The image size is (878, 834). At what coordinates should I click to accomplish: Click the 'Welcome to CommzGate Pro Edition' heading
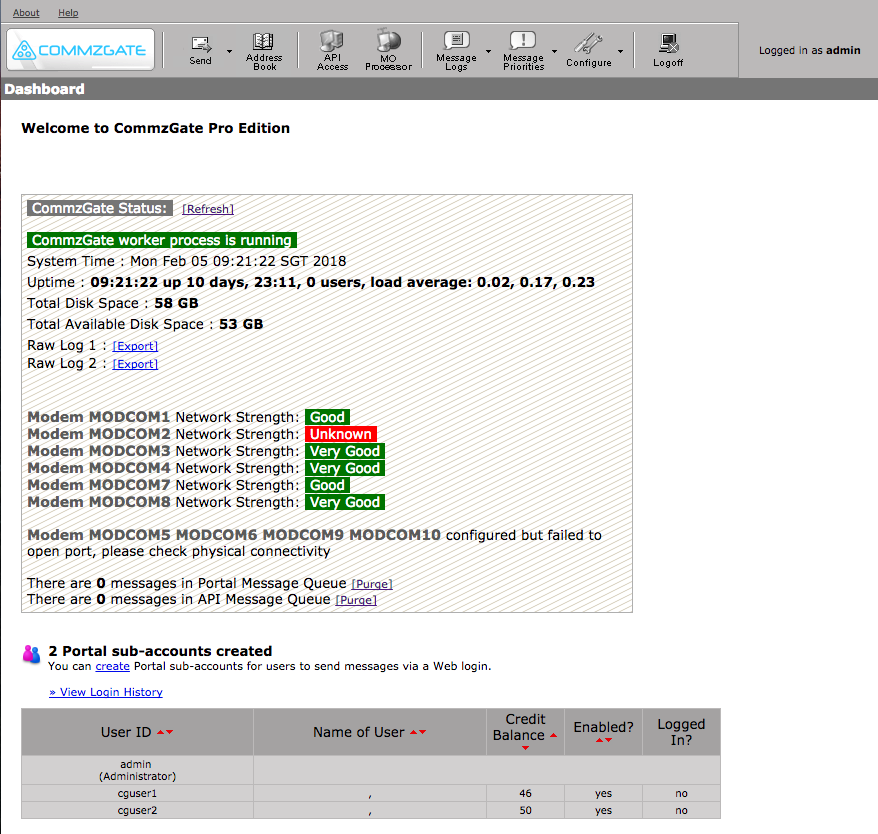pos(156,128)
